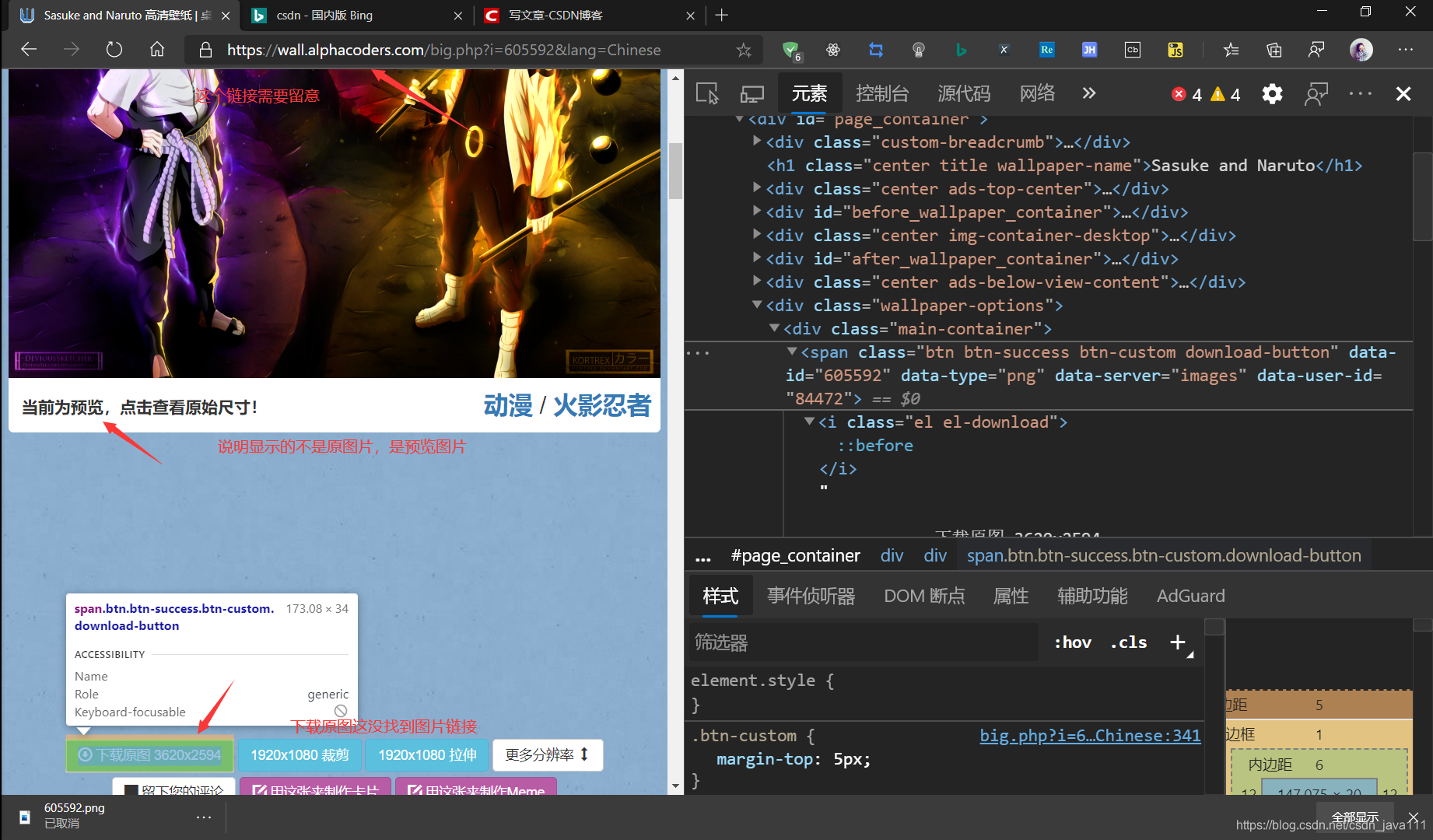Add this page to favorites (star icon)
This screenshot has height=840, width=1433.
[x=744, y=50]
